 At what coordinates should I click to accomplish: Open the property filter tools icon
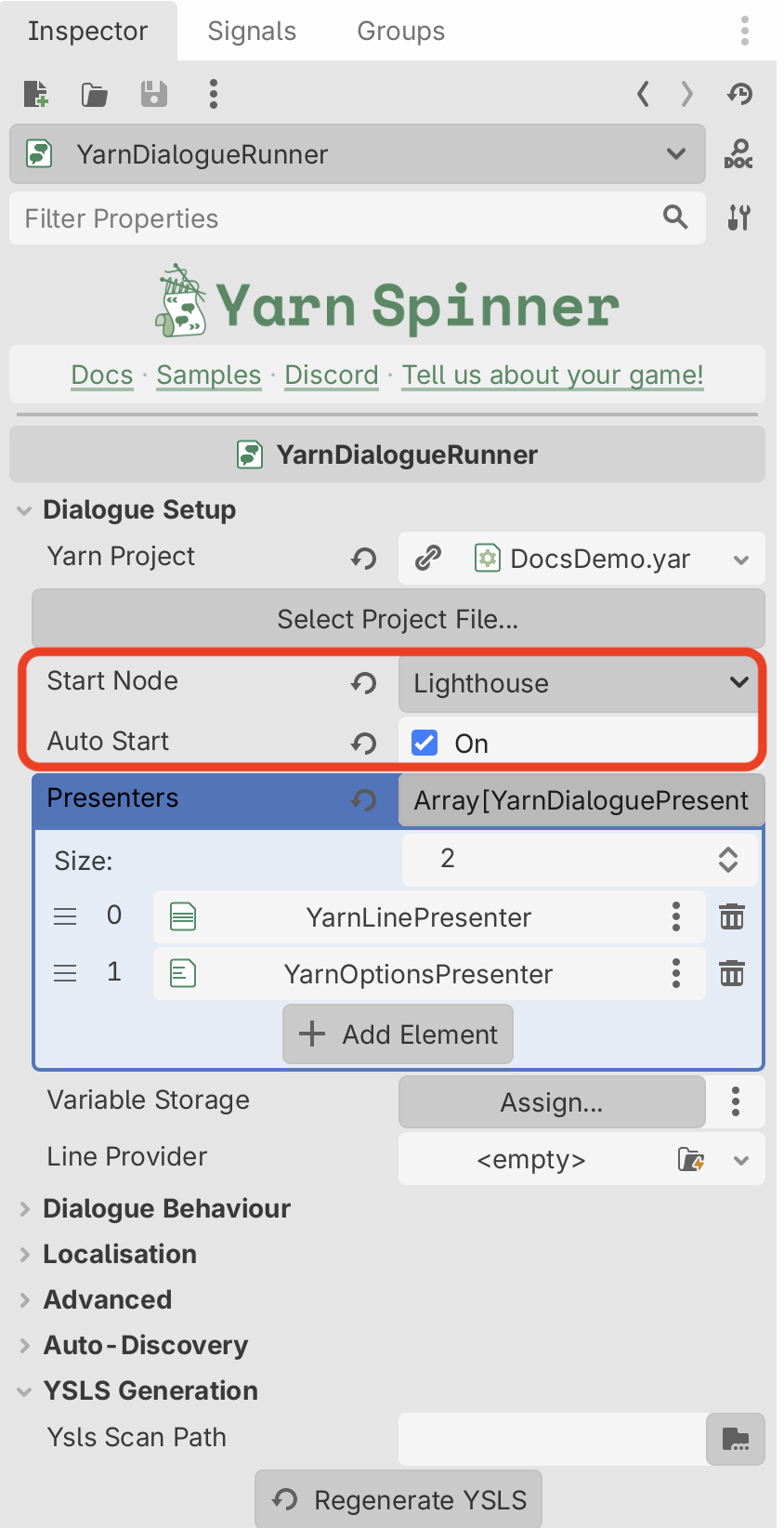click(739, 217)
